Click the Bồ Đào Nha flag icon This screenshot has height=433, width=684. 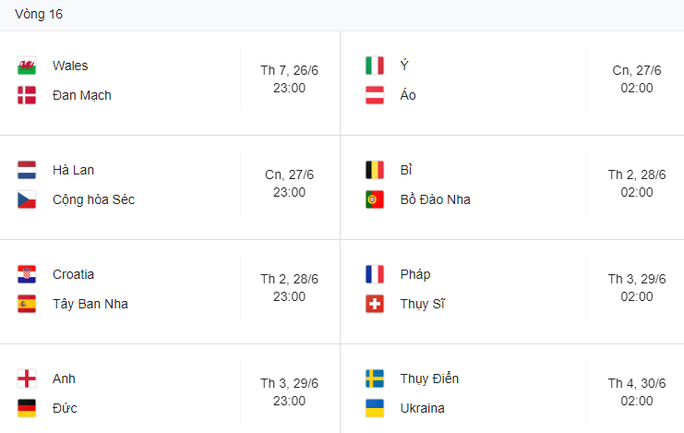(375, 199)
